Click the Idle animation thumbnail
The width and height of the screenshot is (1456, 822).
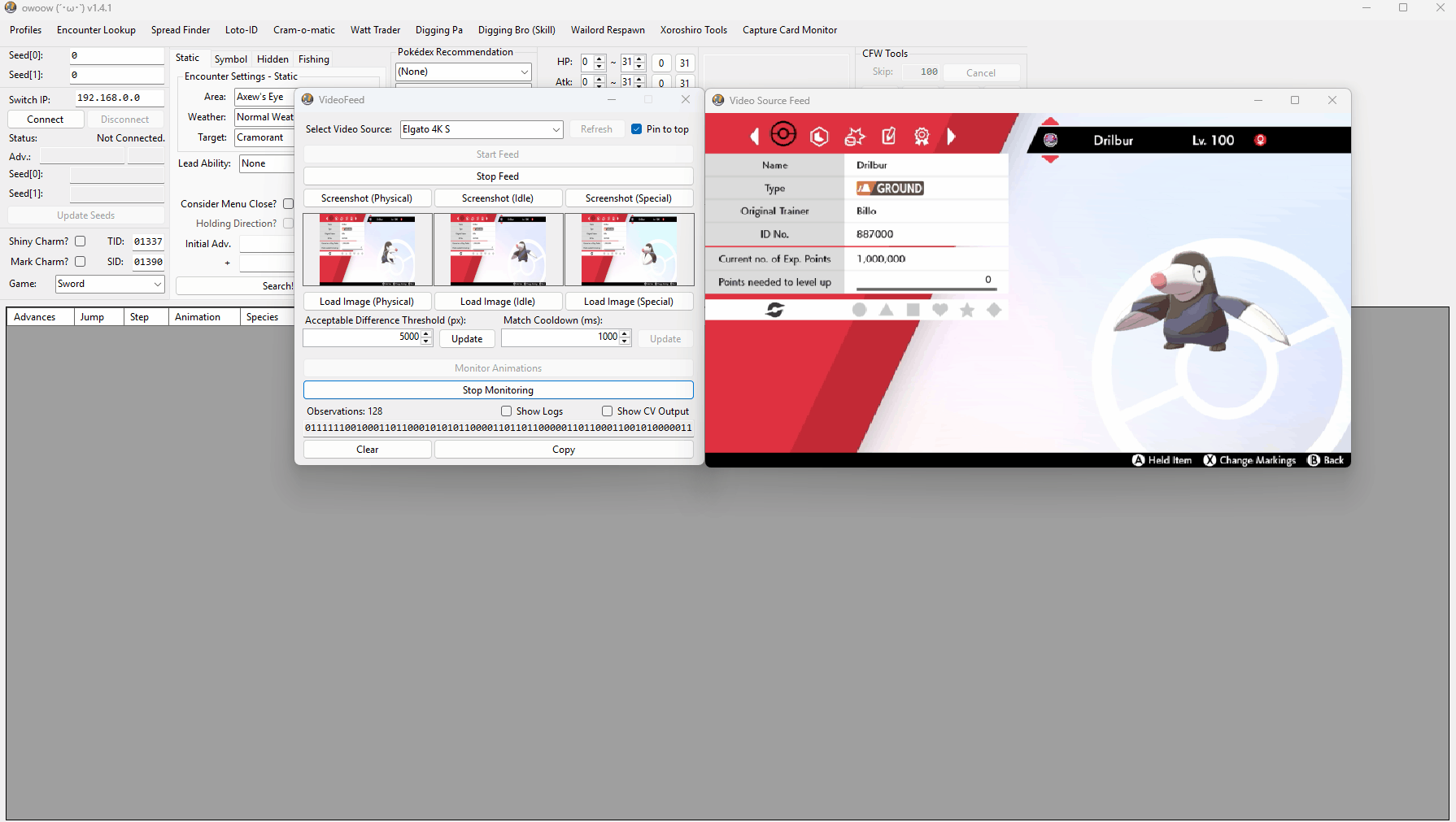click(498, 250)
